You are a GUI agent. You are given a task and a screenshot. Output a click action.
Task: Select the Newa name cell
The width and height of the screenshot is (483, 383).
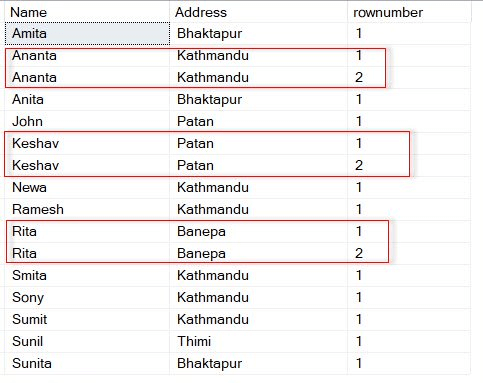coord(87,187)
